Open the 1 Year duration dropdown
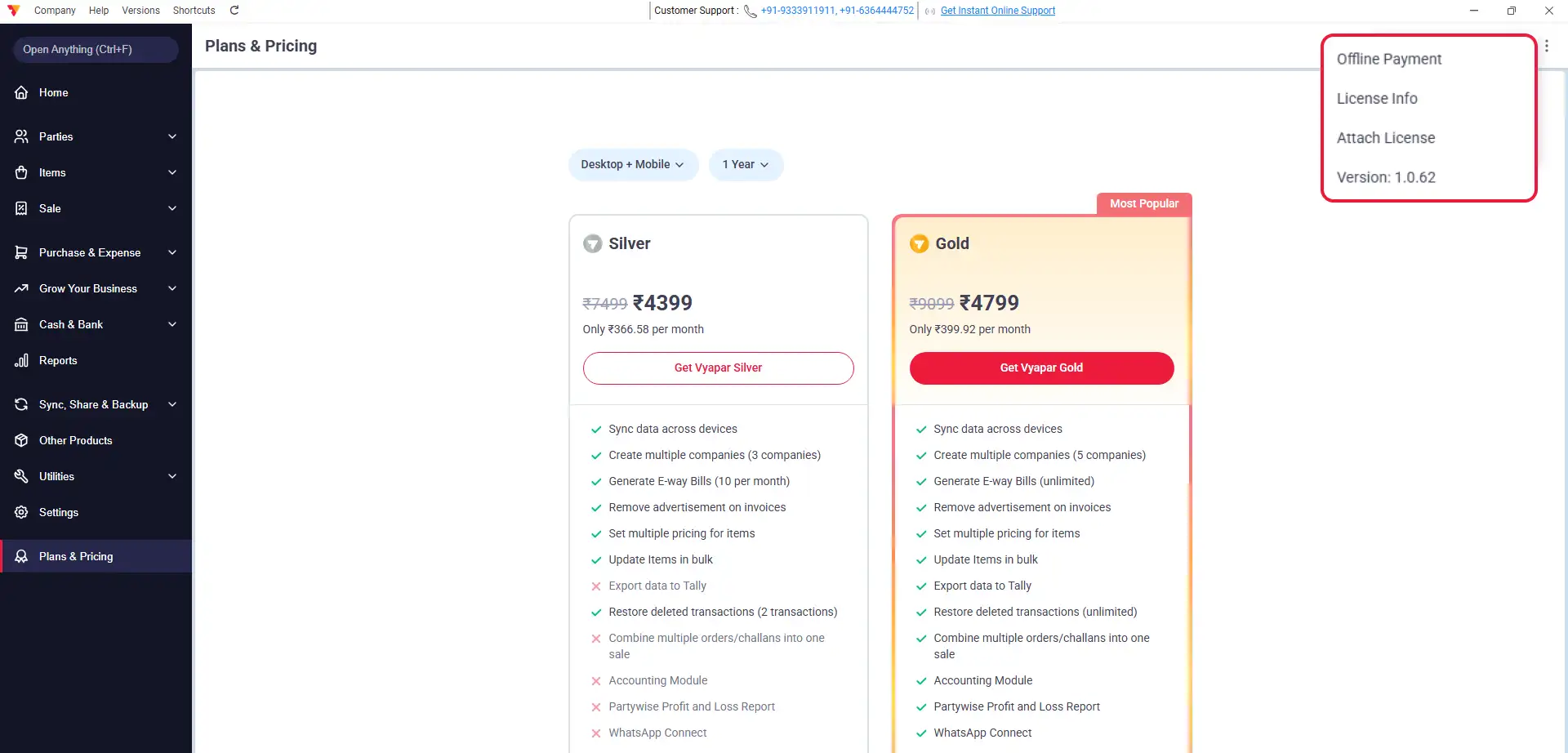The height and width of the screenshot is (753, 1568). pos(746,164)
